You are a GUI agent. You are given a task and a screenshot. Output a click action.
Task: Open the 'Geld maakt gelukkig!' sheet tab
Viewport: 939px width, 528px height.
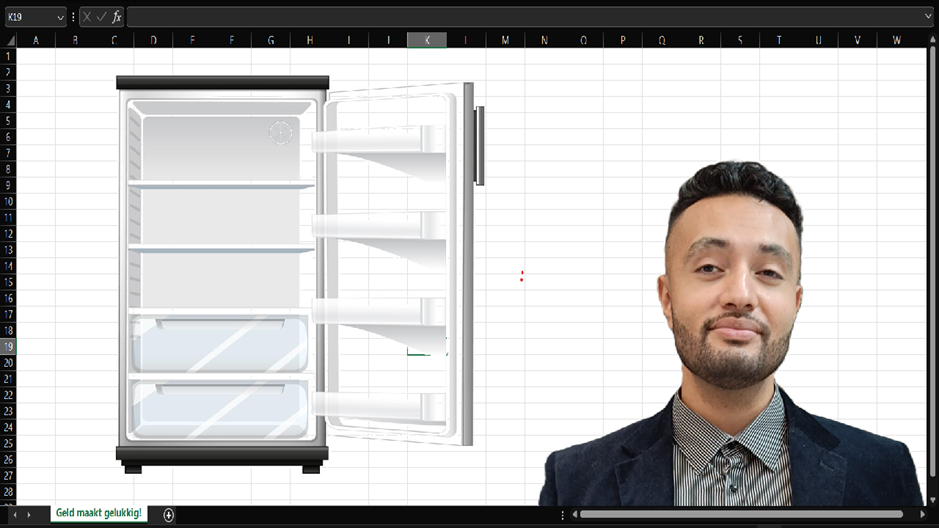98,514
